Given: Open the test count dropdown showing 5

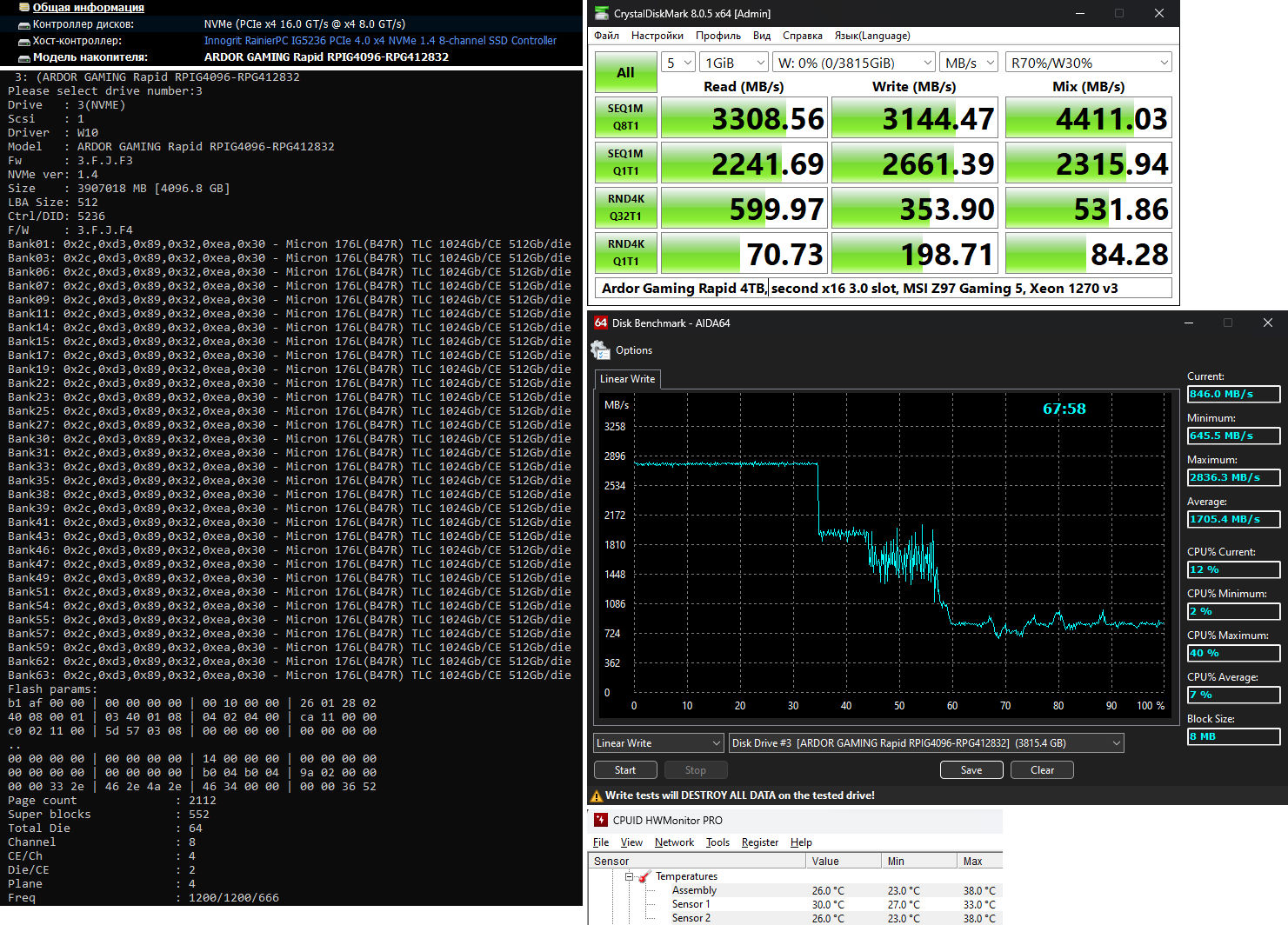Looking at the screenshot, I should click(678, 63).
